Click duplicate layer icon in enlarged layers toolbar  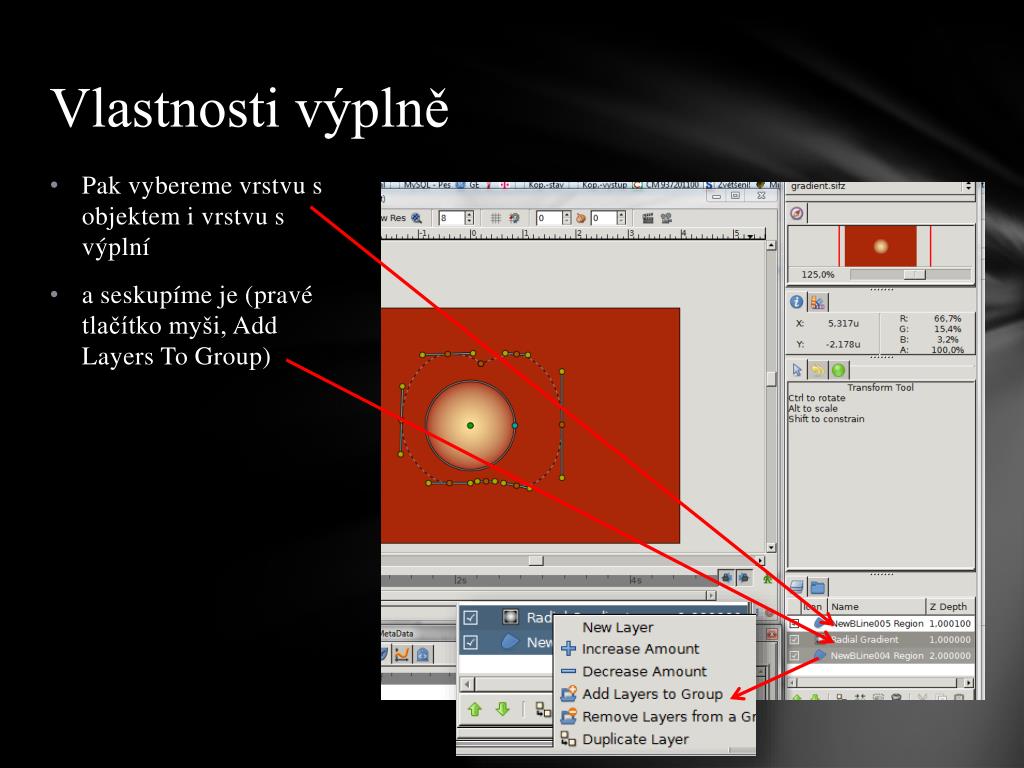click(x=543, y=709)
